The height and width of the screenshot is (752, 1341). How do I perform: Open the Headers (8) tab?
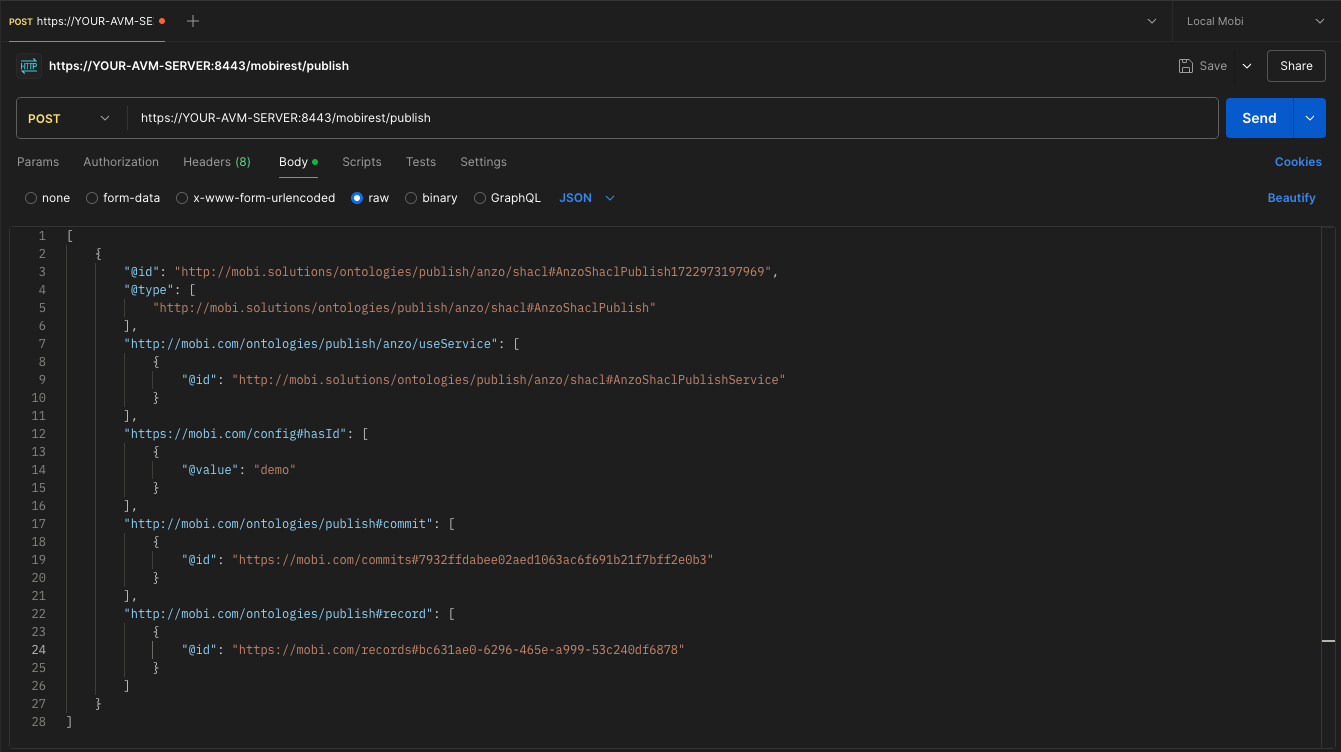pos(217,162)
